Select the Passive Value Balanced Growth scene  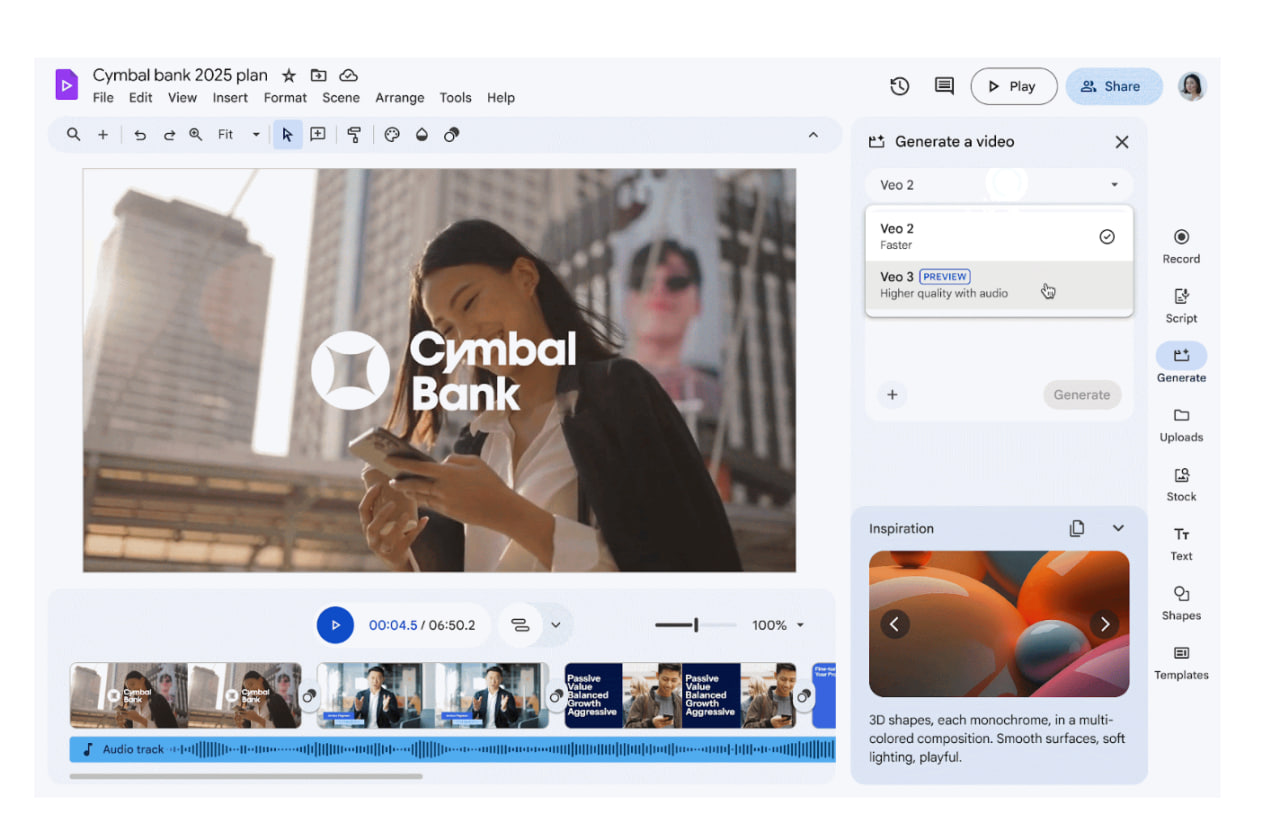tap(680, 695)
